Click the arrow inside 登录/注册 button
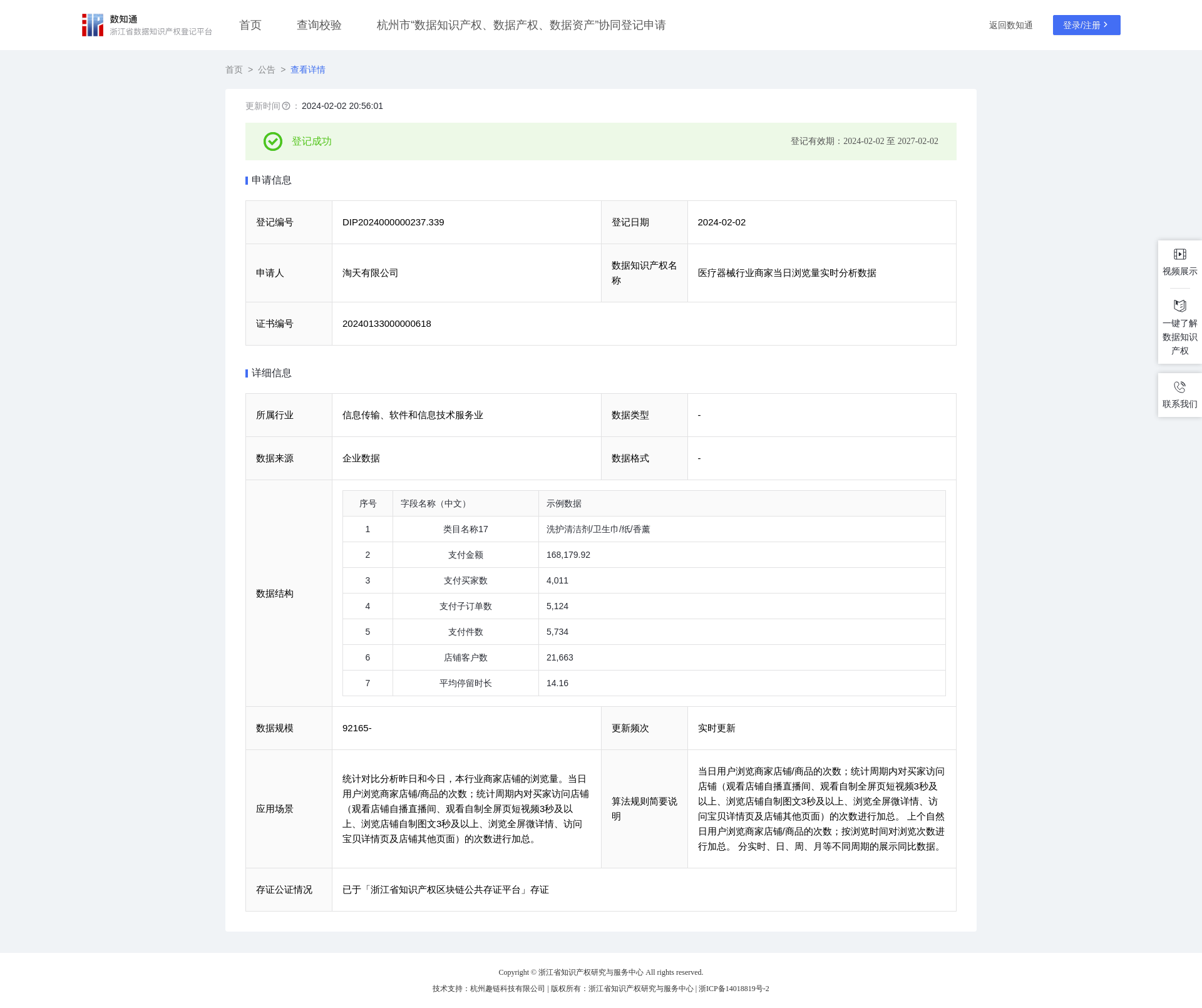Screen dimensions: 1202x1008 click(x=1106, y=25)
